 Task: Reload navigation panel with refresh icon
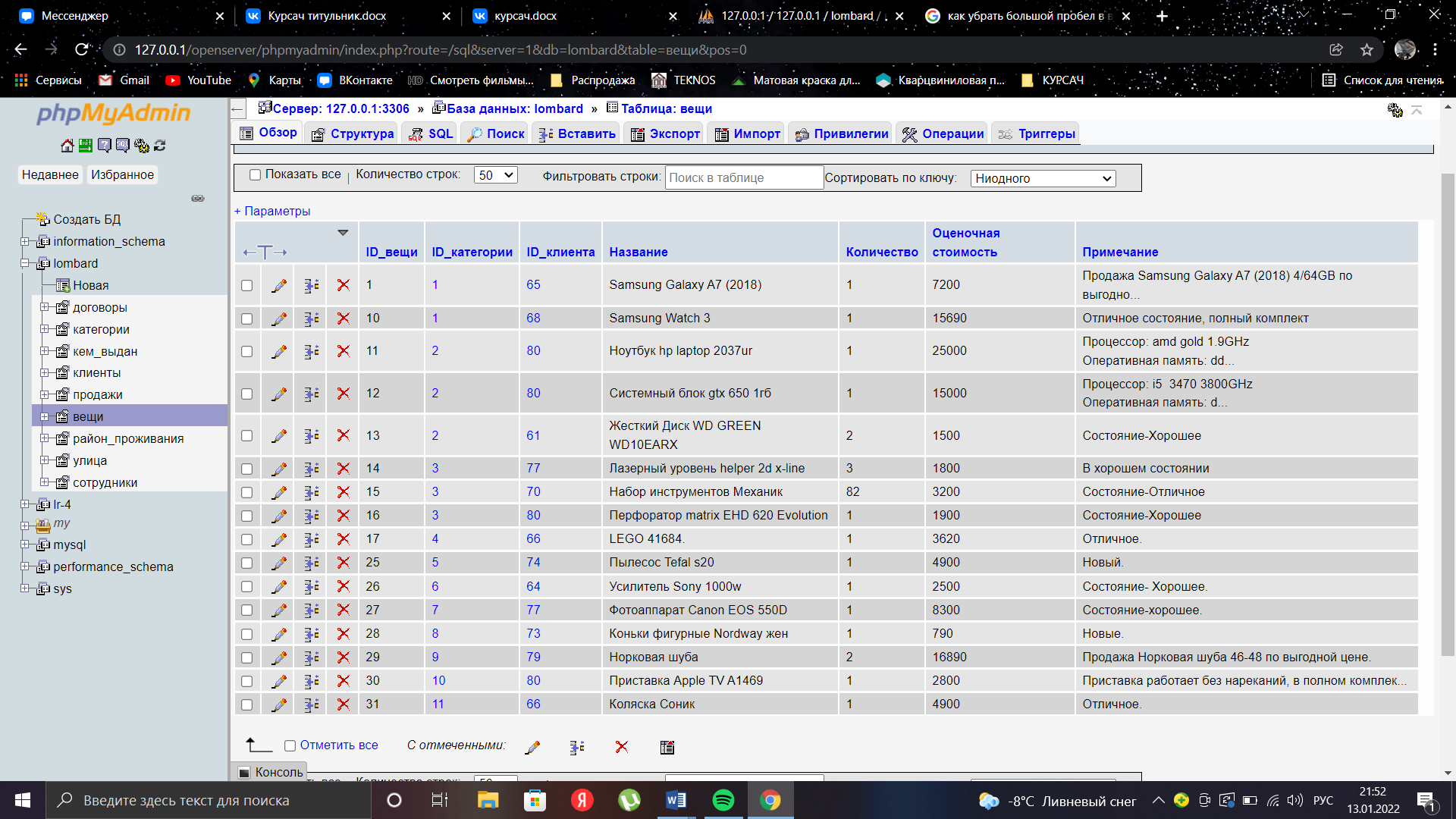point(159,145)
